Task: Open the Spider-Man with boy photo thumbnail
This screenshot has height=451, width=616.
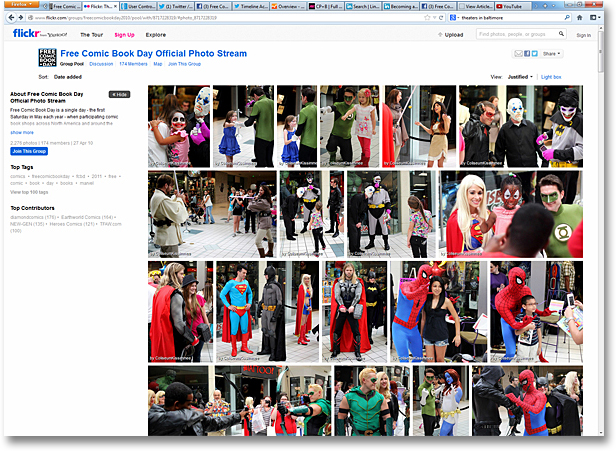Action: pos(536,312)
